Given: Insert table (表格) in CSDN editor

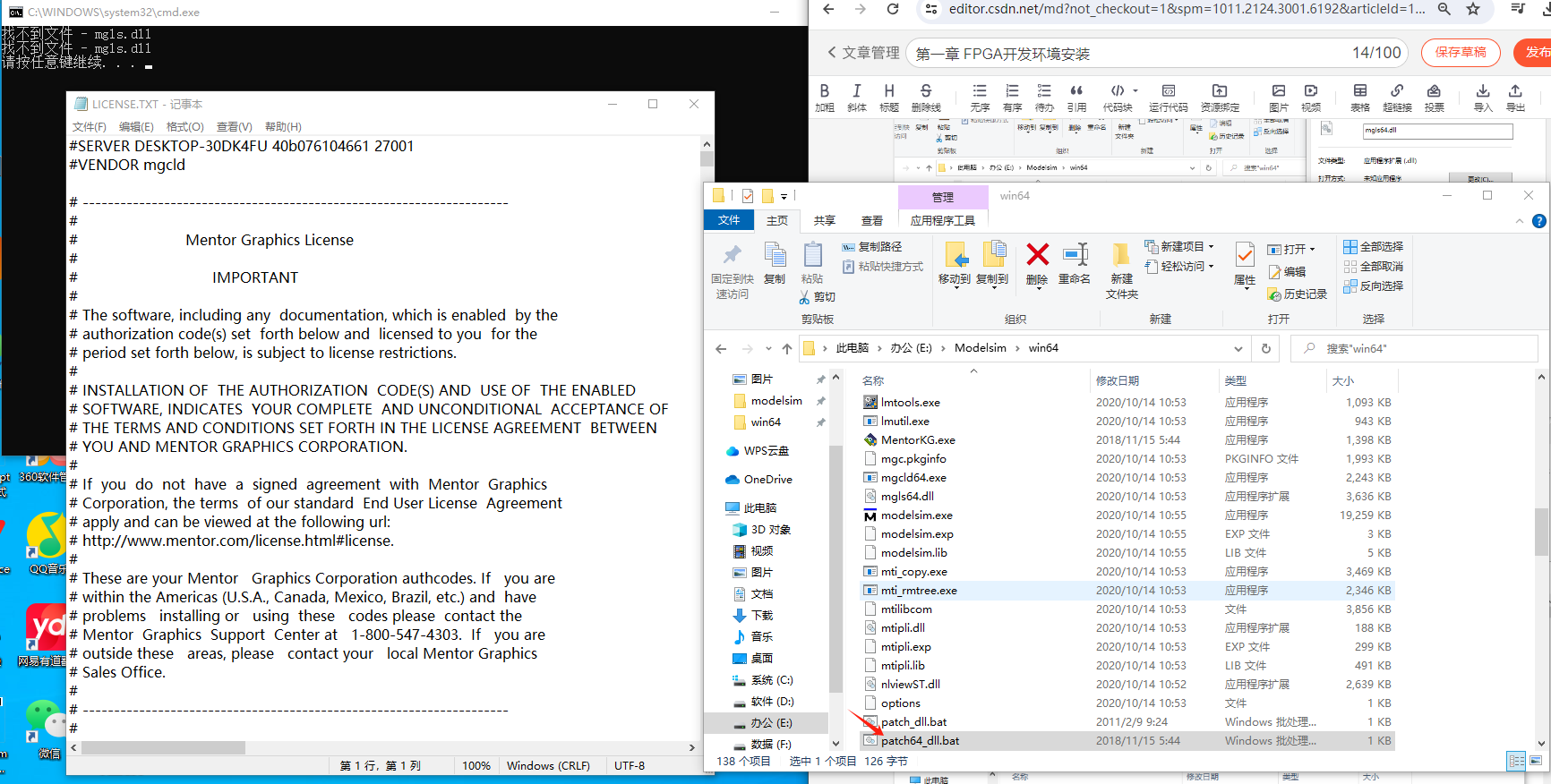Looking at the screenshot, I should 1360,97.
